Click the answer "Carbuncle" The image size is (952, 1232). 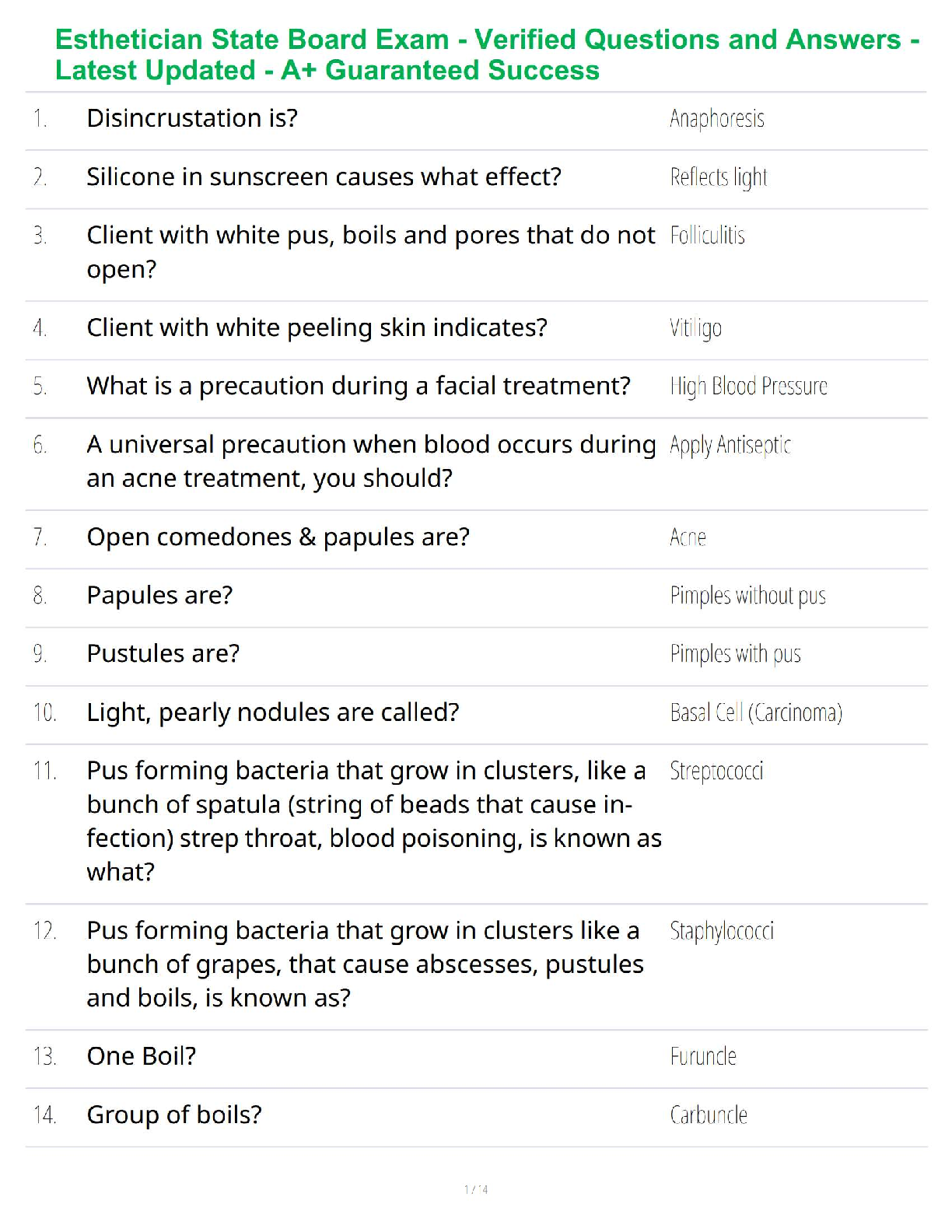point(708,1115)
